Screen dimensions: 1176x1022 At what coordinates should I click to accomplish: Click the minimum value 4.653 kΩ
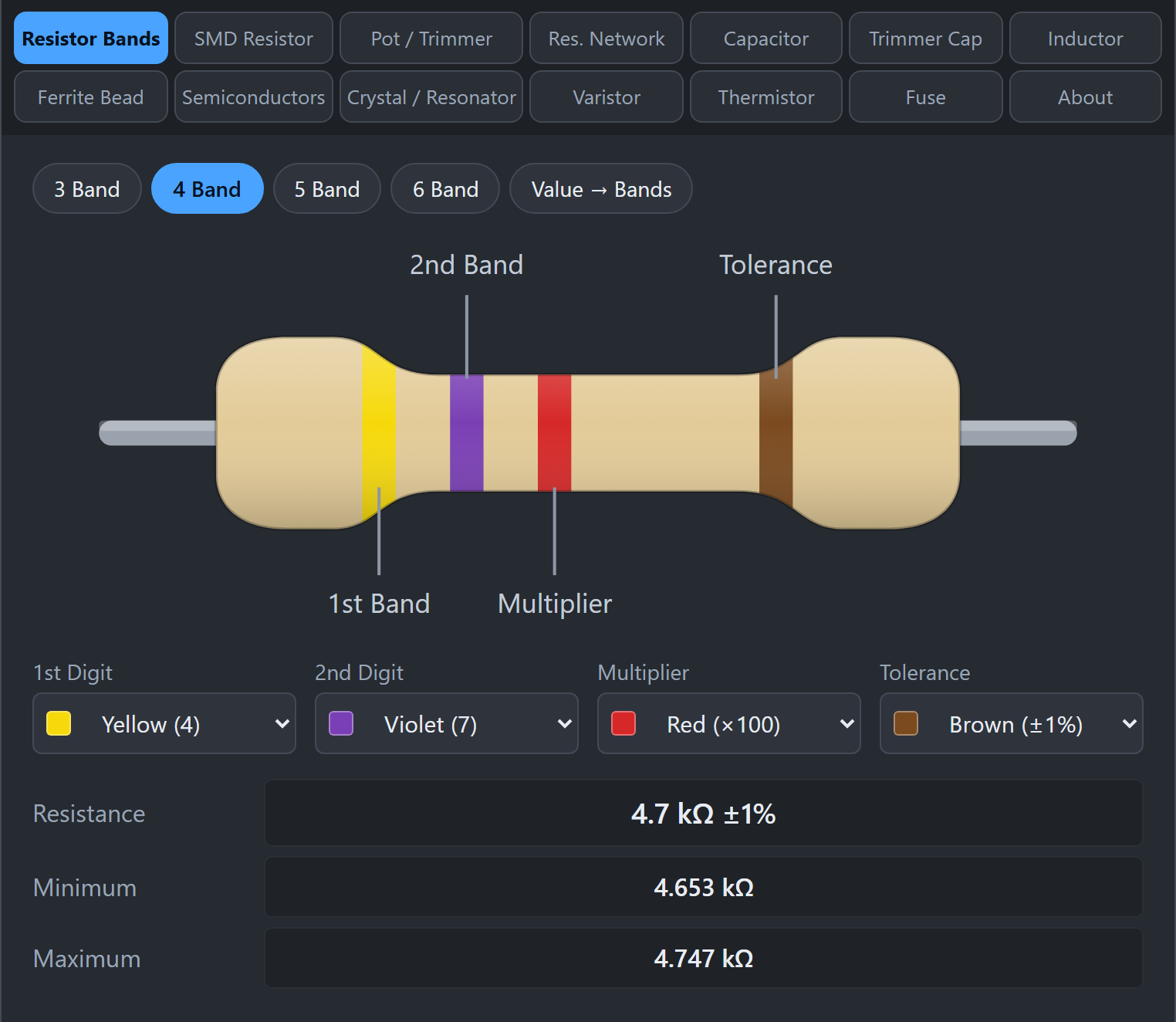pos(704,887)
